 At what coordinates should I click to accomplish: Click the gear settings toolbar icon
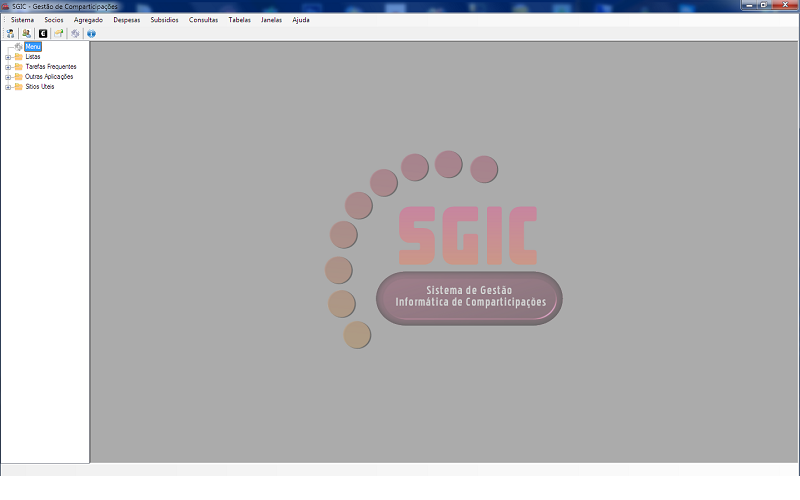point(75,33)
